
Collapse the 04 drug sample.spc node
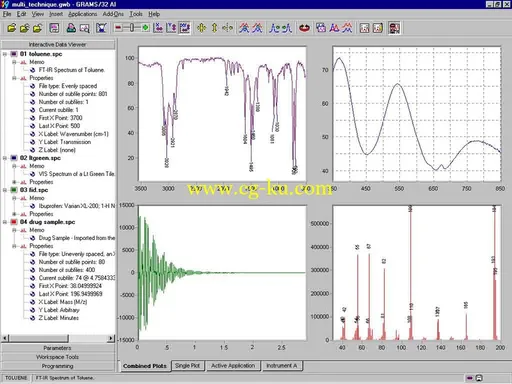(5, 222)
